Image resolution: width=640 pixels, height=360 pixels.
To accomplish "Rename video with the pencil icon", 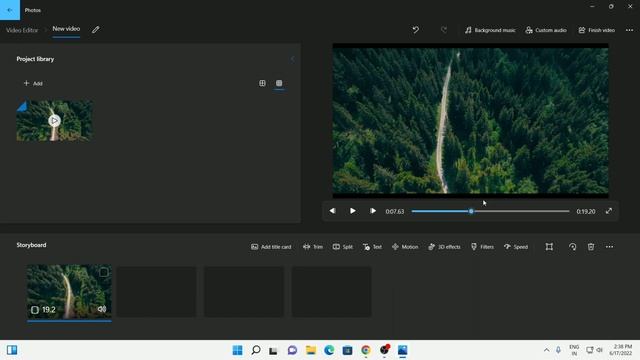I will [96, 29].
